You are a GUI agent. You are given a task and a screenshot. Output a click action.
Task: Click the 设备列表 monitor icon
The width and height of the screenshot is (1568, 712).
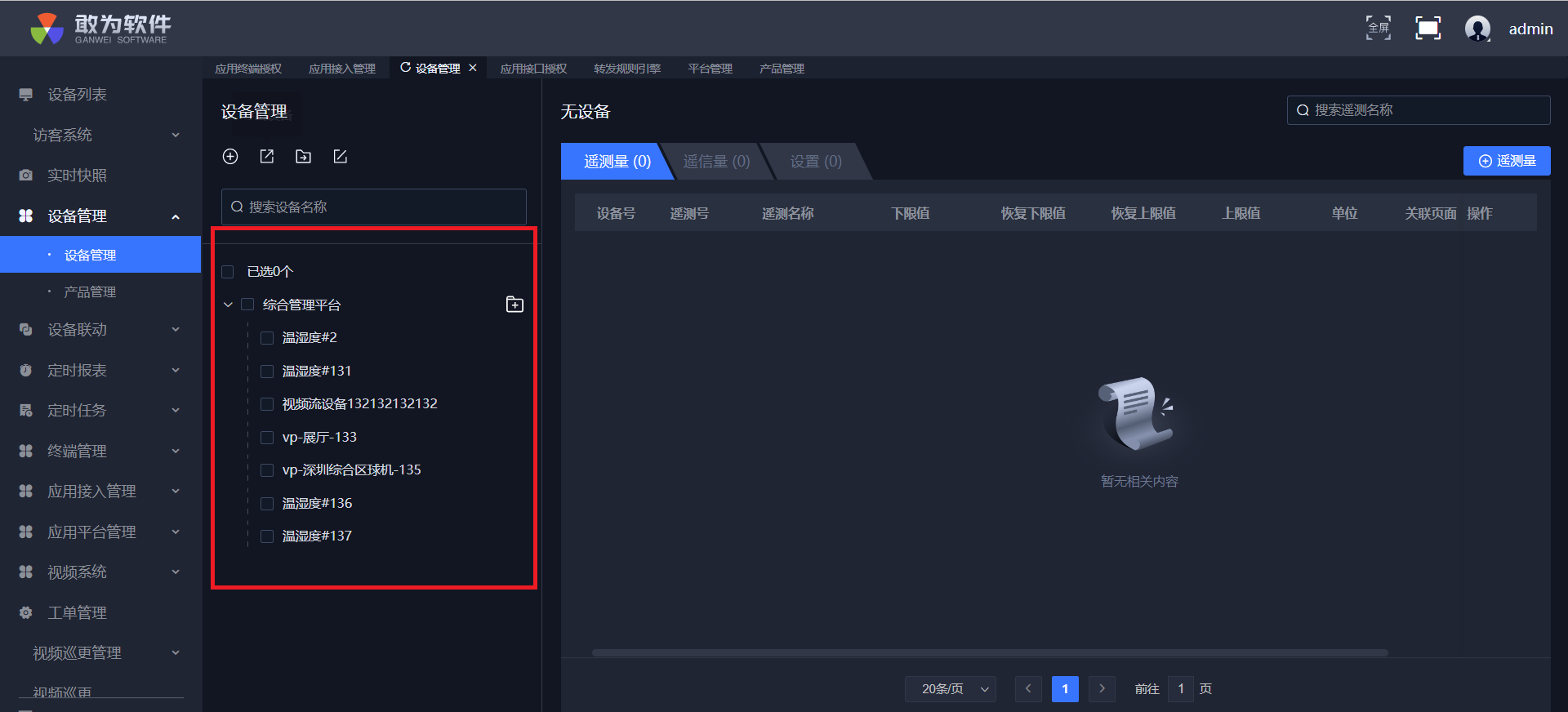(x=26, y=95)
